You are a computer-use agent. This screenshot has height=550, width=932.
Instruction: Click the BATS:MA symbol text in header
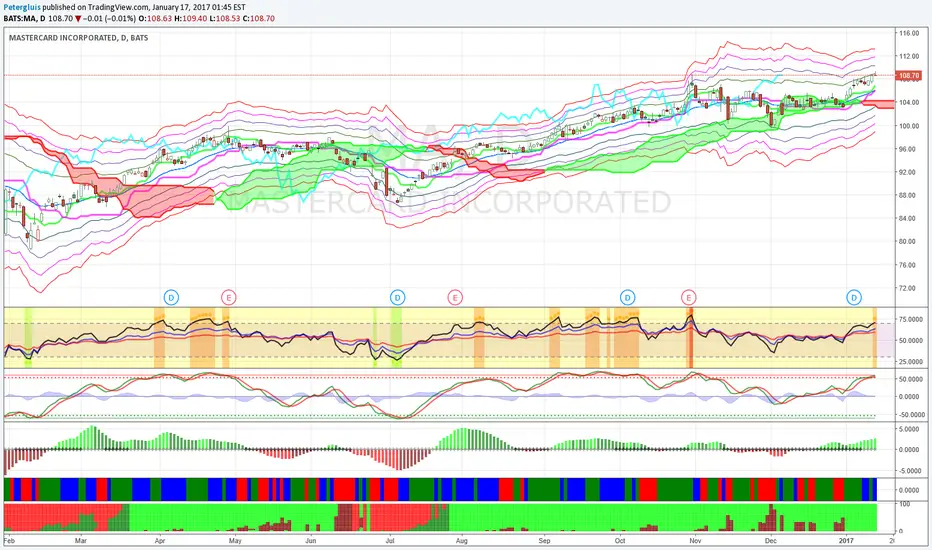[x=20, y=18]
